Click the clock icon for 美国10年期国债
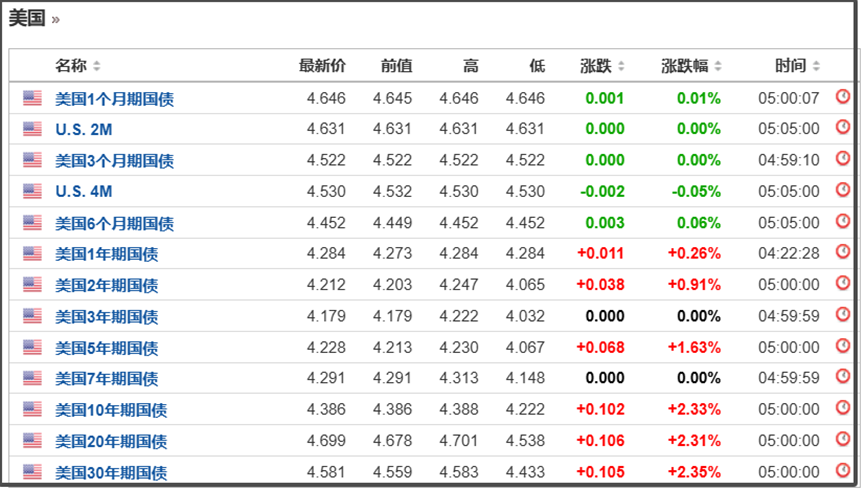Viewport: 865px width, 489px height. [x=842, y=409]
